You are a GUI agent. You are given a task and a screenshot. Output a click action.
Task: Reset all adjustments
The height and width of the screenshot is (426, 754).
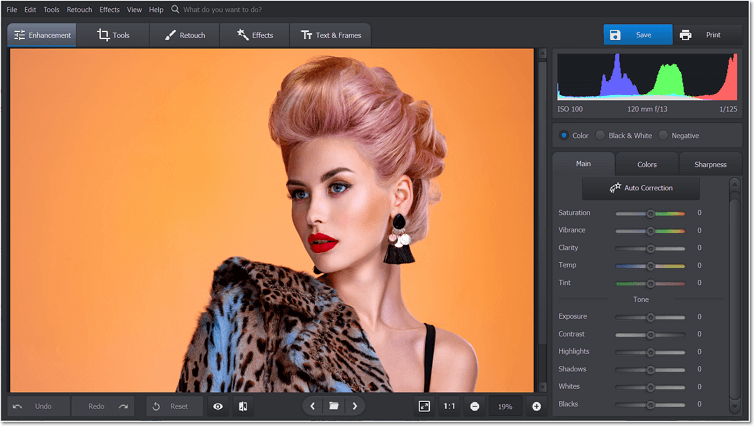click(174, 406)
